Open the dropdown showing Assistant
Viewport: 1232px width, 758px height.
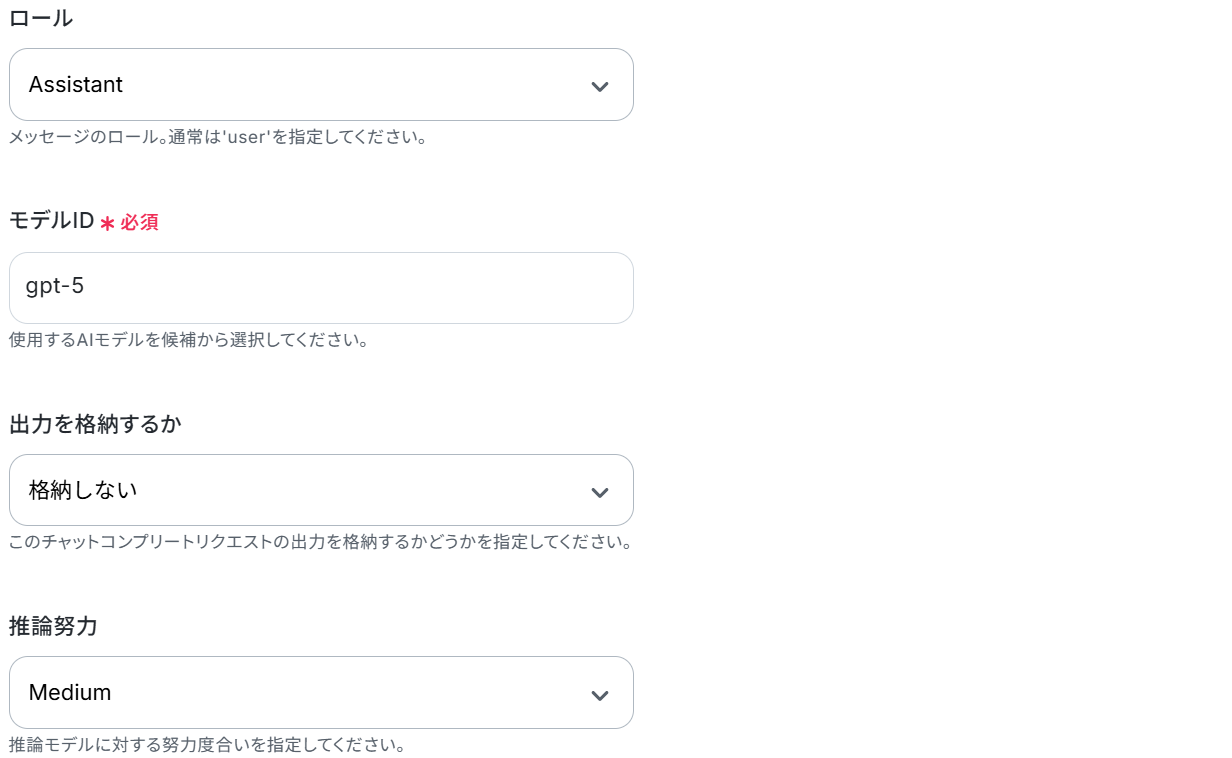320,85
